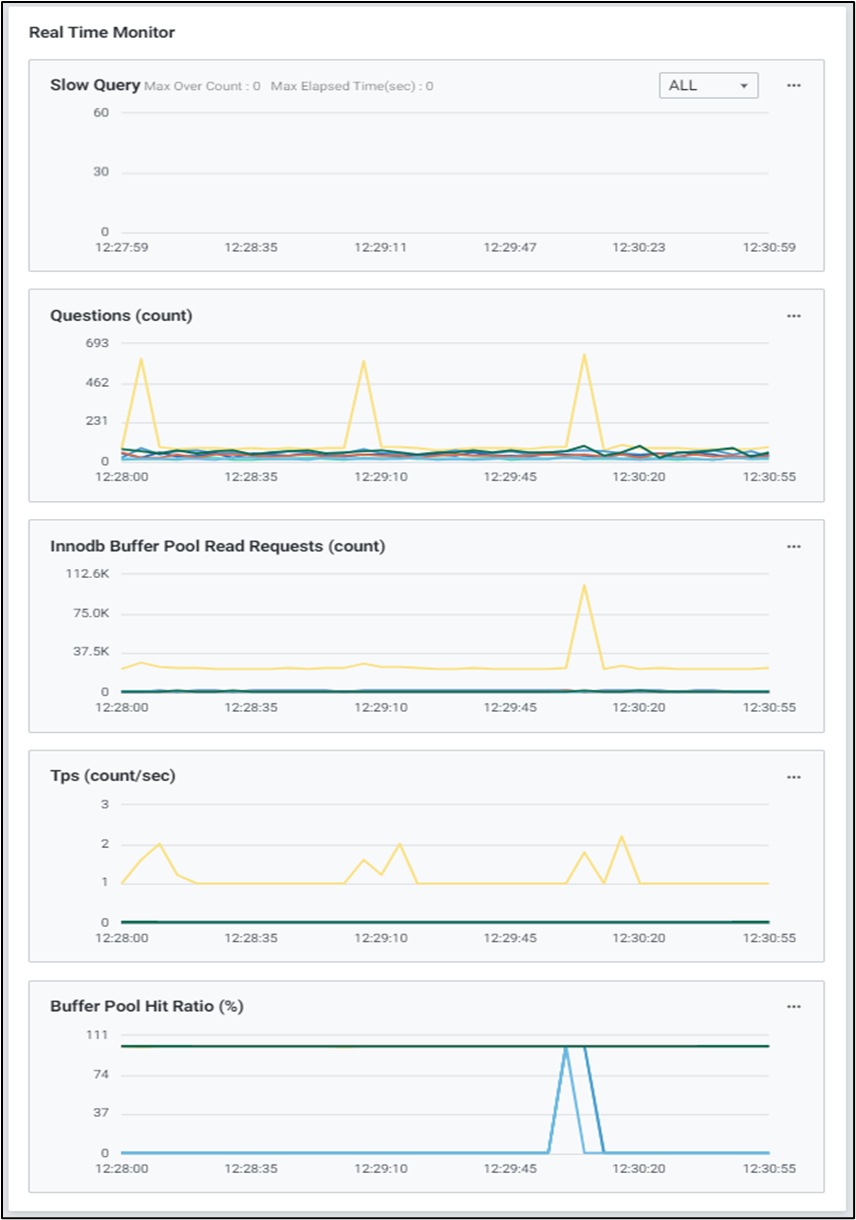856x1220 pixels.
Task: Click the Real Time Monitor heading
Action: pos(102,33)
